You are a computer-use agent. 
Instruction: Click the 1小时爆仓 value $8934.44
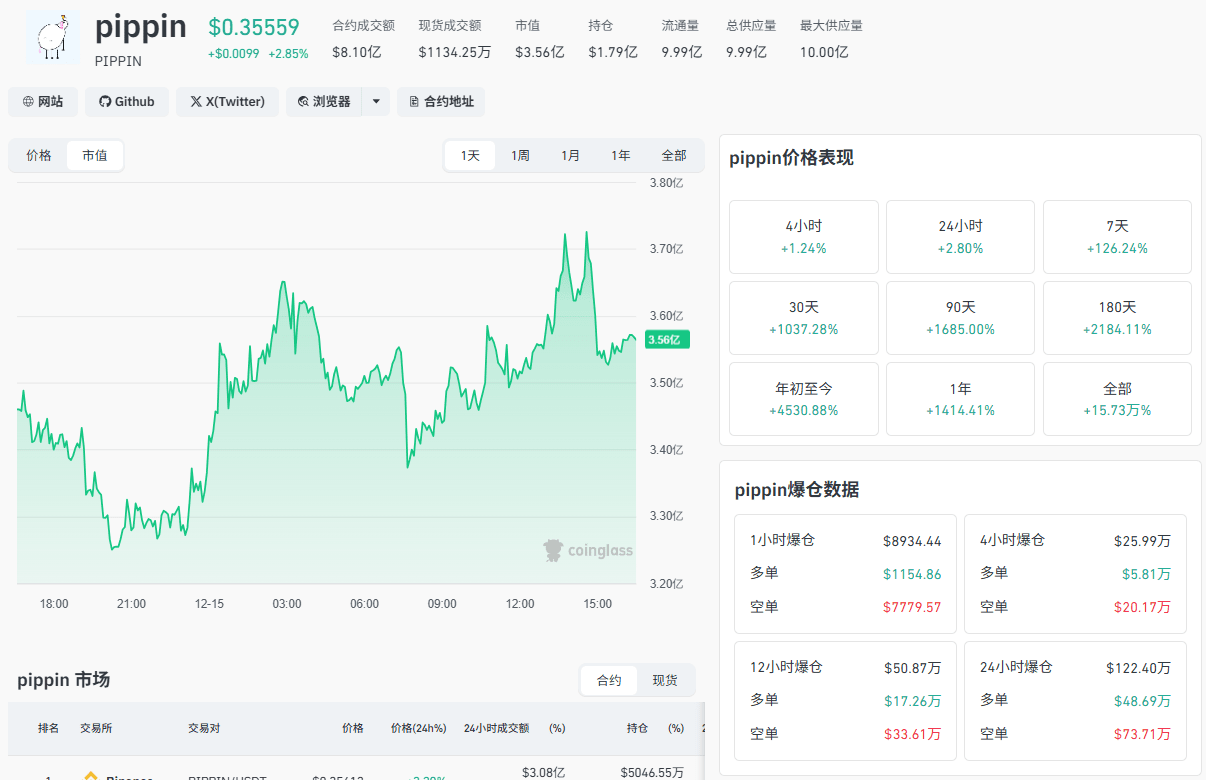(x=912, y=541)
